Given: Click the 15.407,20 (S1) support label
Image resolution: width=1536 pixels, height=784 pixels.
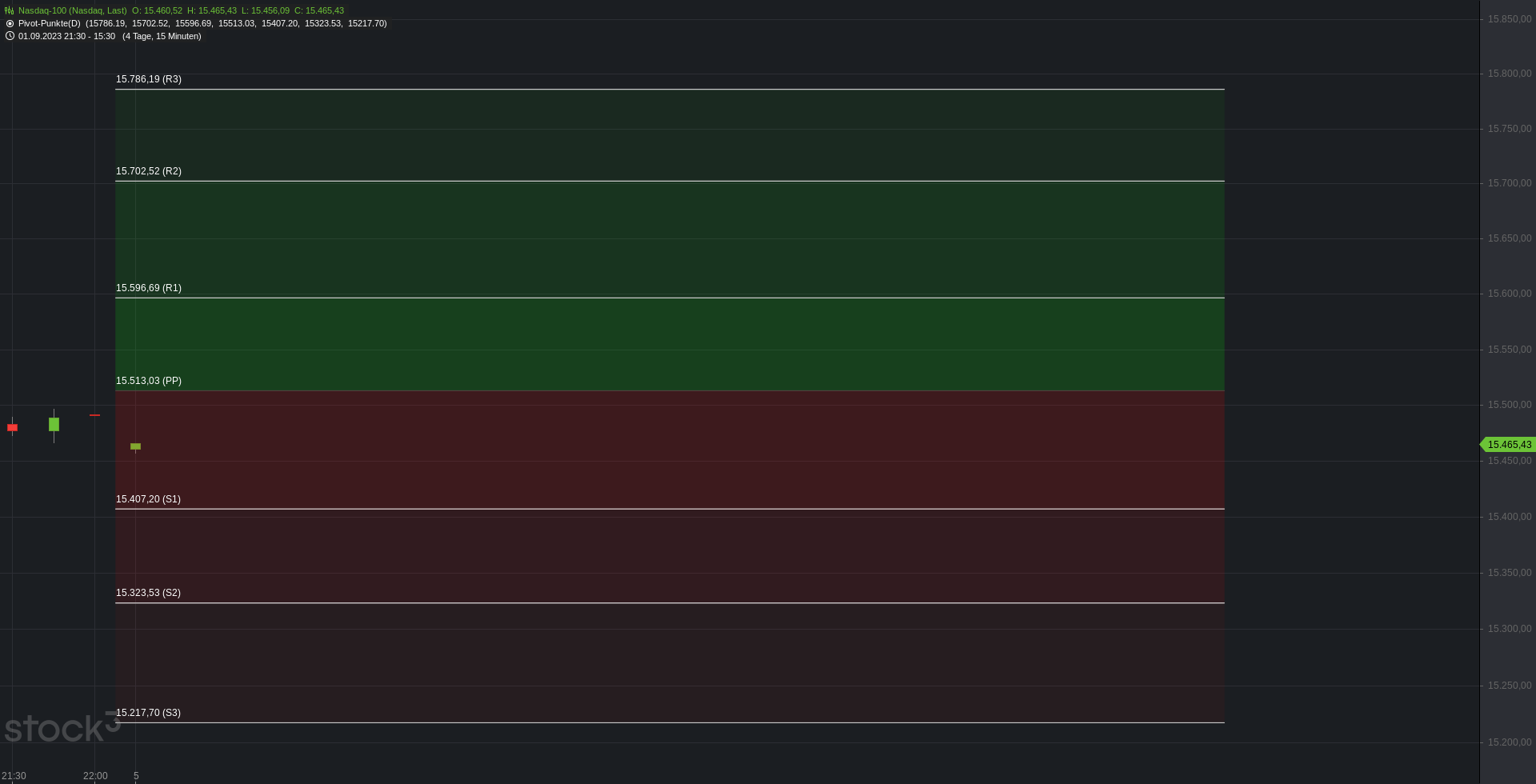Looking at the screenshot, I should 148,499.
